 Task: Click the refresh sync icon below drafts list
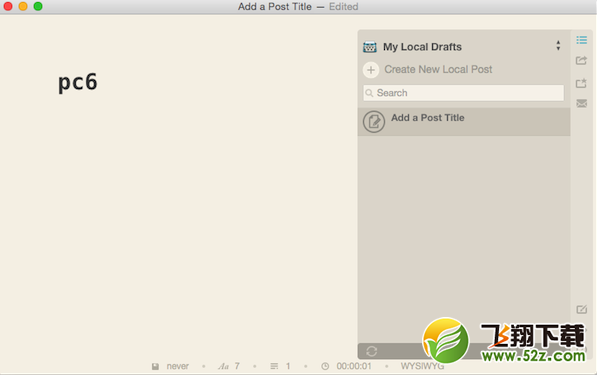(372, 351)
